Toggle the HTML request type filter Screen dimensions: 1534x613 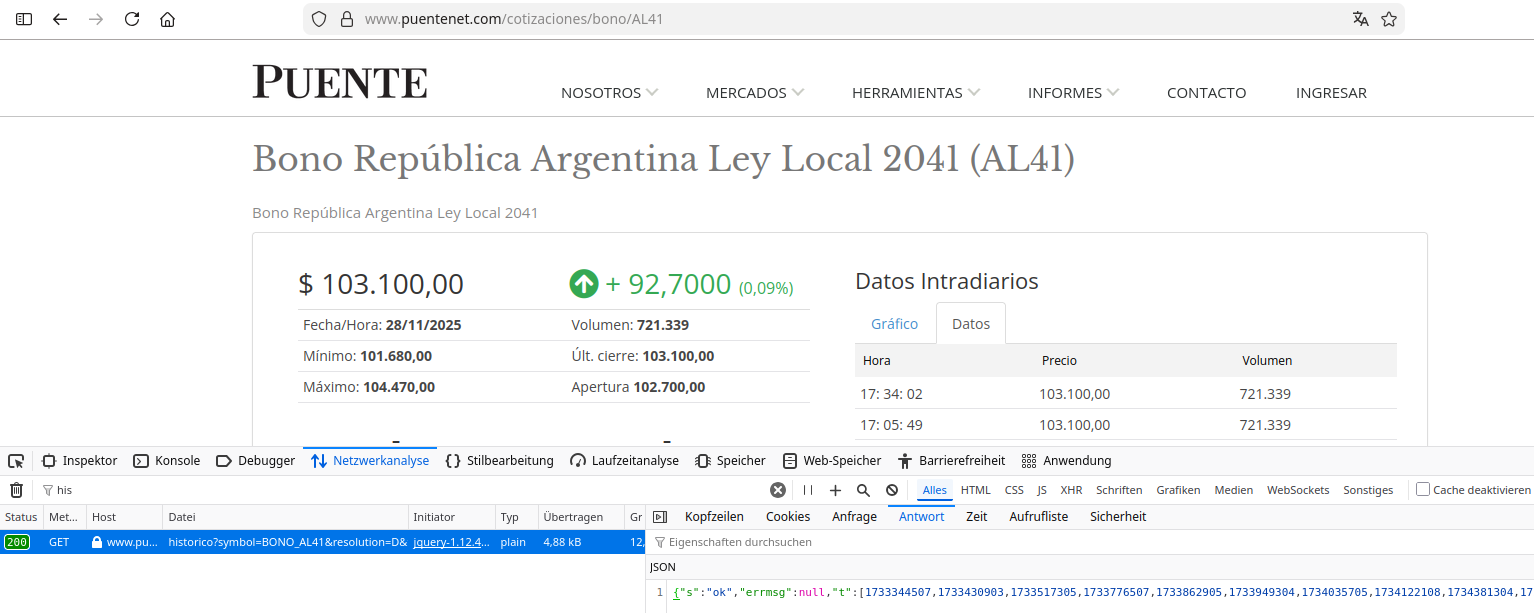(x=975, y=490)
